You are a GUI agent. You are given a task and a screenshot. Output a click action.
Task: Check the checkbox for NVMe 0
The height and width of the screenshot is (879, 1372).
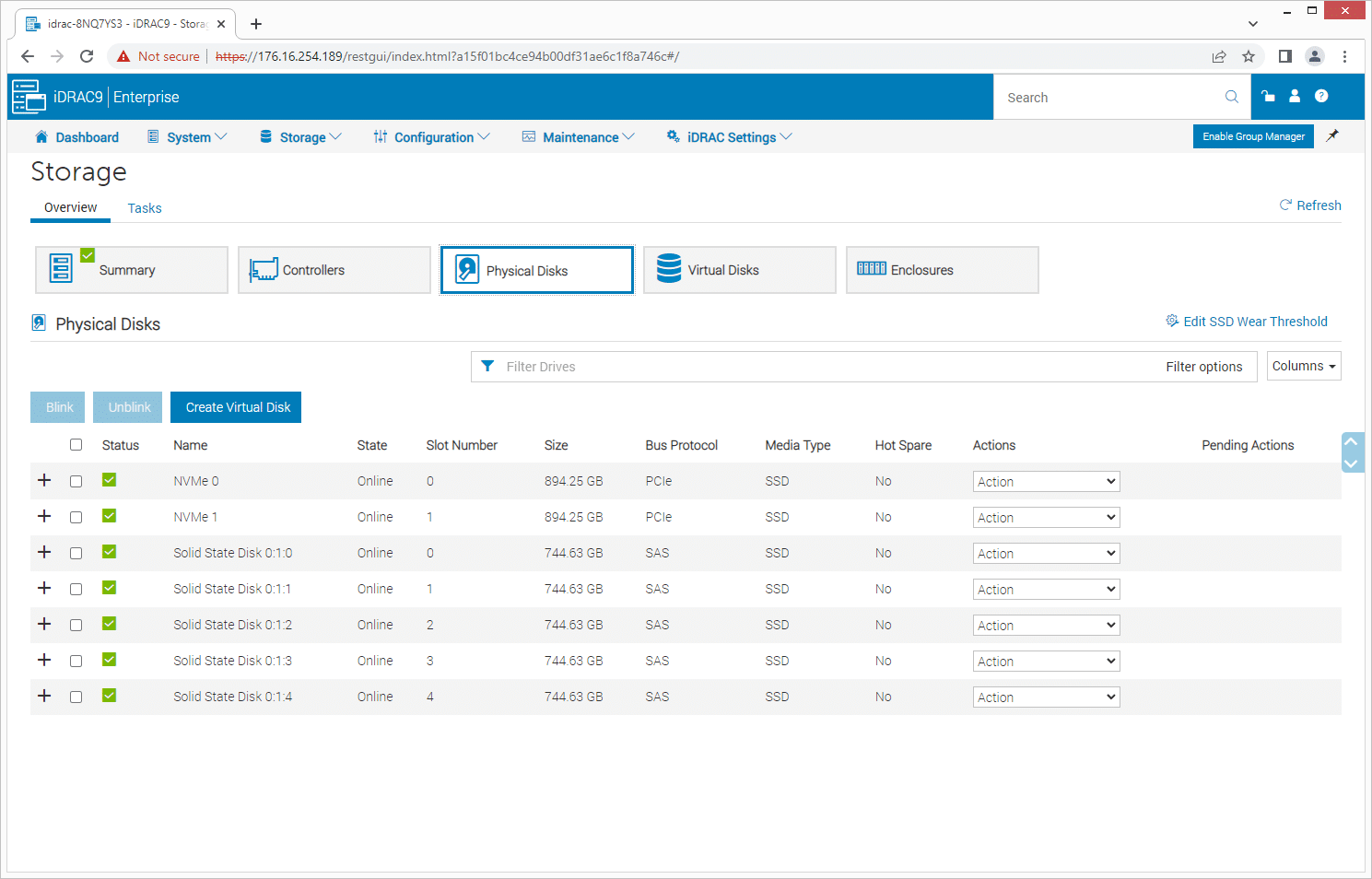click(x=76, y=480)
